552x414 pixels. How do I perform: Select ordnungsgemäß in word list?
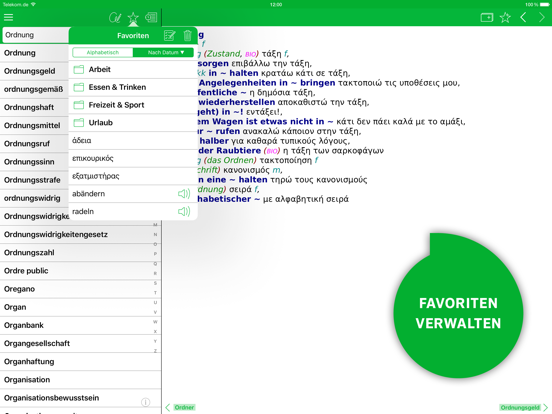(x=34, y=89)
